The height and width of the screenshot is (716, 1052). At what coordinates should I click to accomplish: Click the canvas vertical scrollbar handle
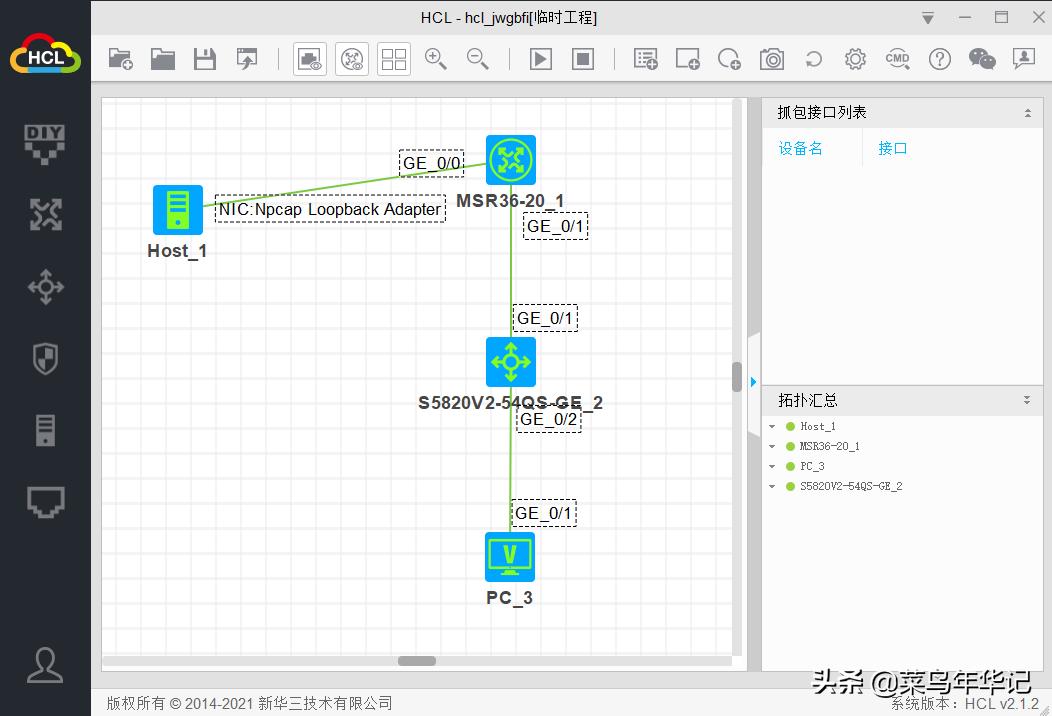click(x=737, y=376)
